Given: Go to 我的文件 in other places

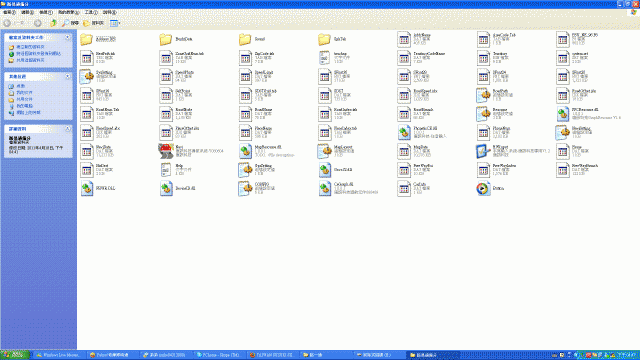Looking at the screenshot, I should [24, 93].
